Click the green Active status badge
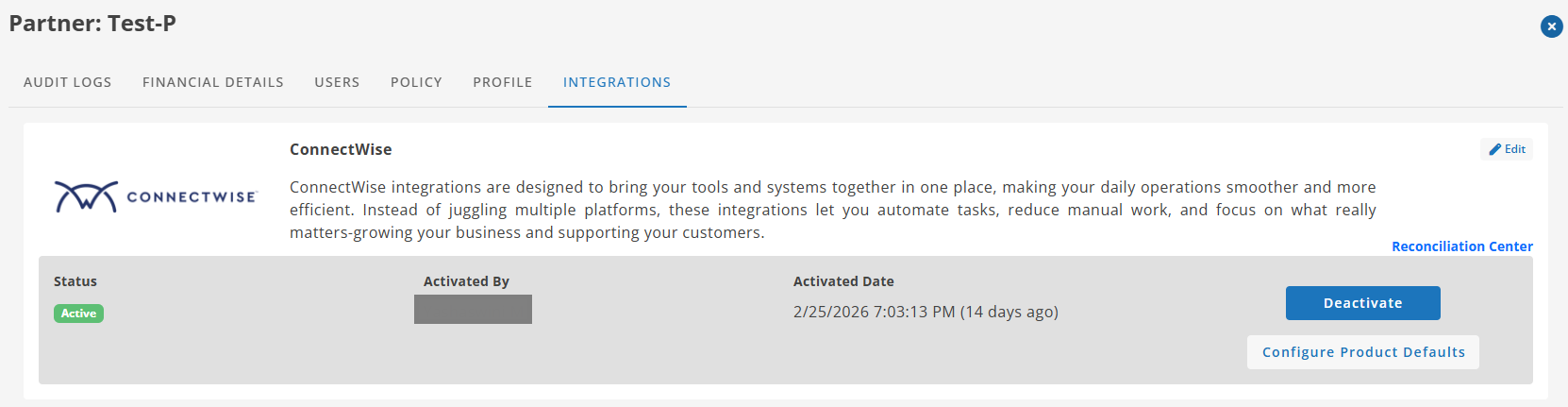 (x=78, y=314)
